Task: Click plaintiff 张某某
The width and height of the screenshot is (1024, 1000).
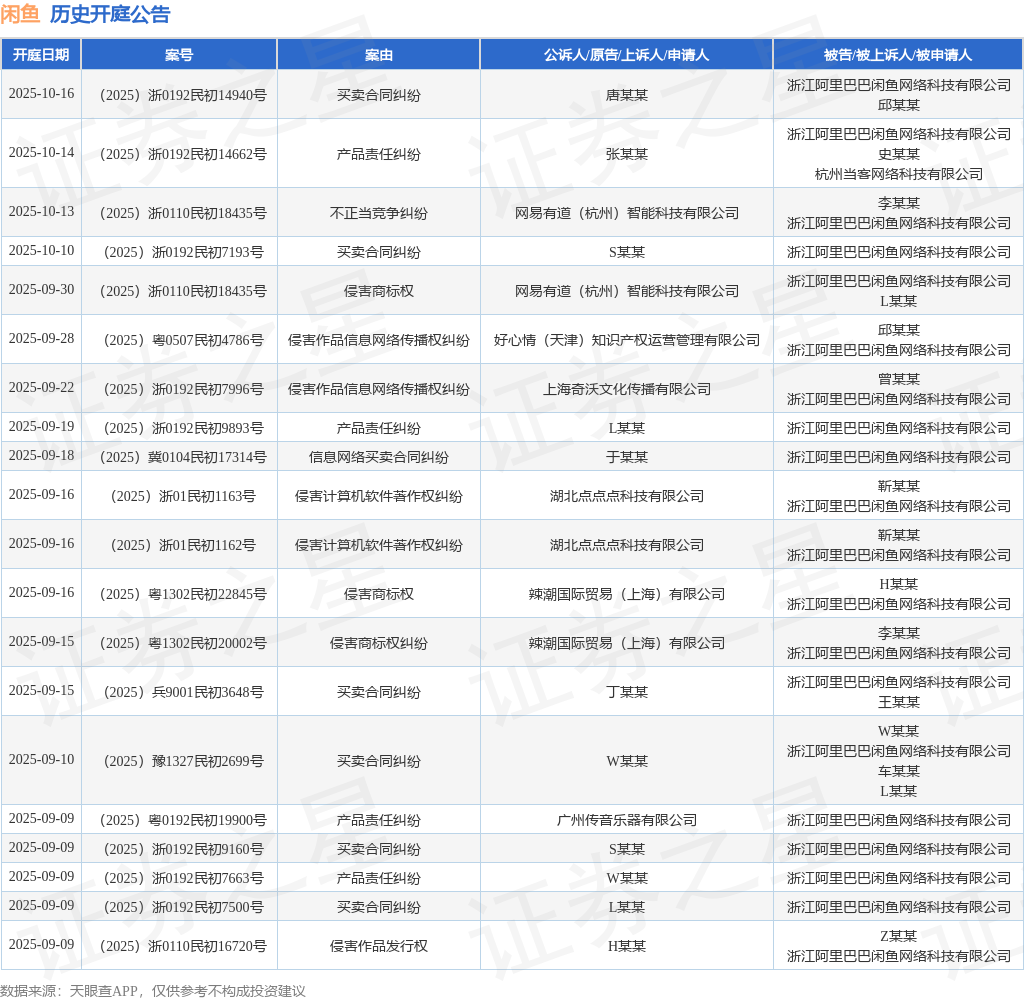Action: (627, 155)
